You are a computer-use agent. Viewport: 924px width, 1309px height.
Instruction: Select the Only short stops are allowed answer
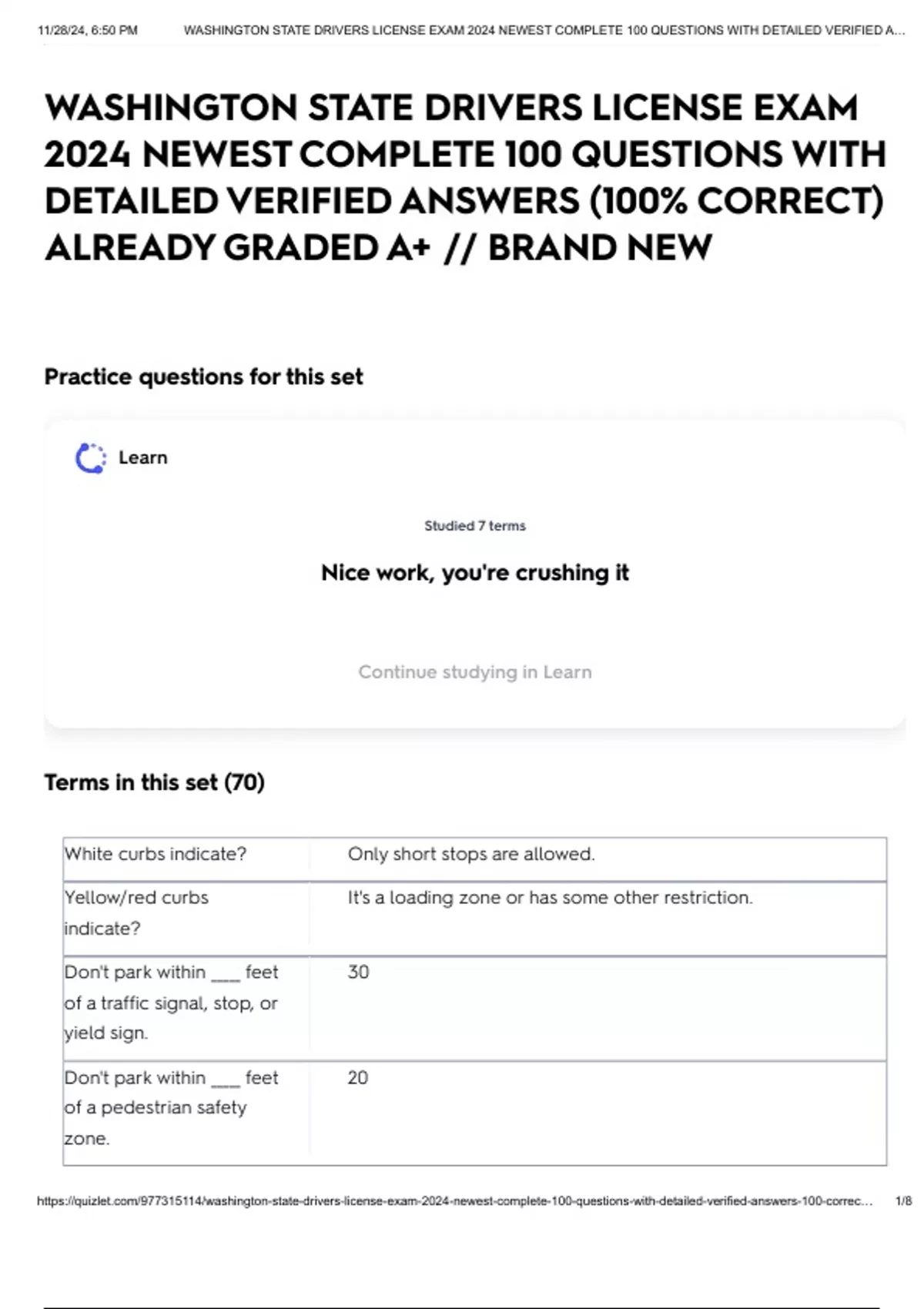click(471, 854)
